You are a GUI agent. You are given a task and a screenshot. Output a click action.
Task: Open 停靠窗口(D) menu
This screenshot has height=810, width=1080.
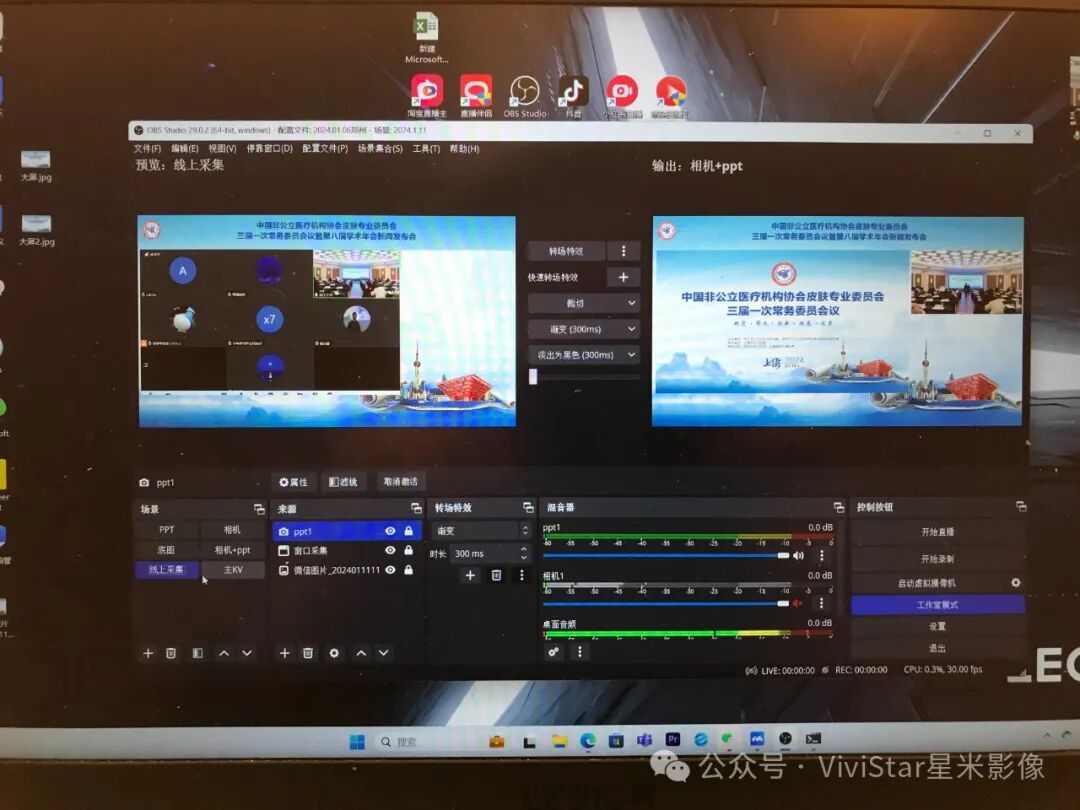(269, 149)
